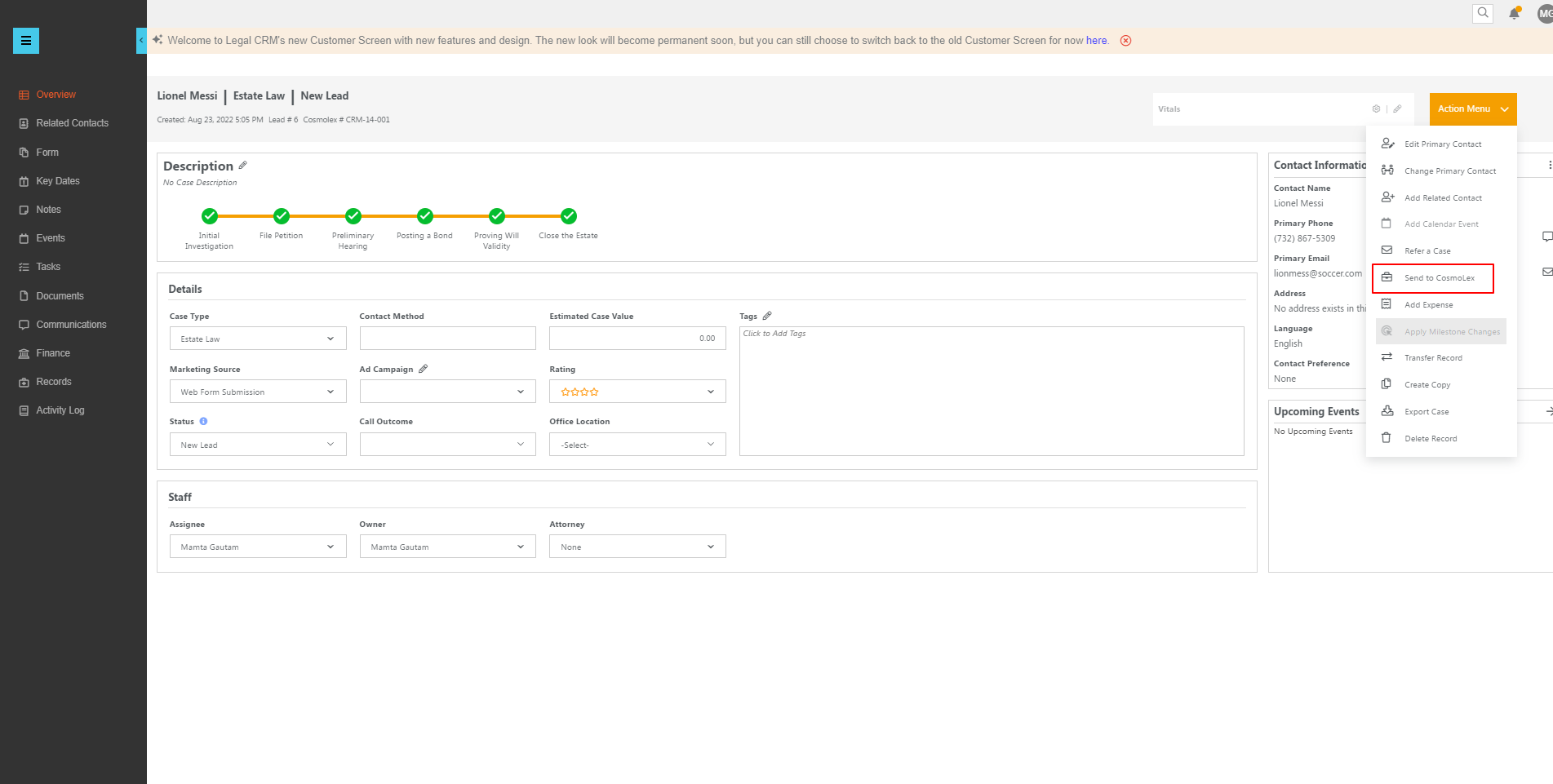1553x784 pixels.
Task: Toggle the Initial Investigation milestone checkmark
Action: pyautogui.click(x=210, y=216)
